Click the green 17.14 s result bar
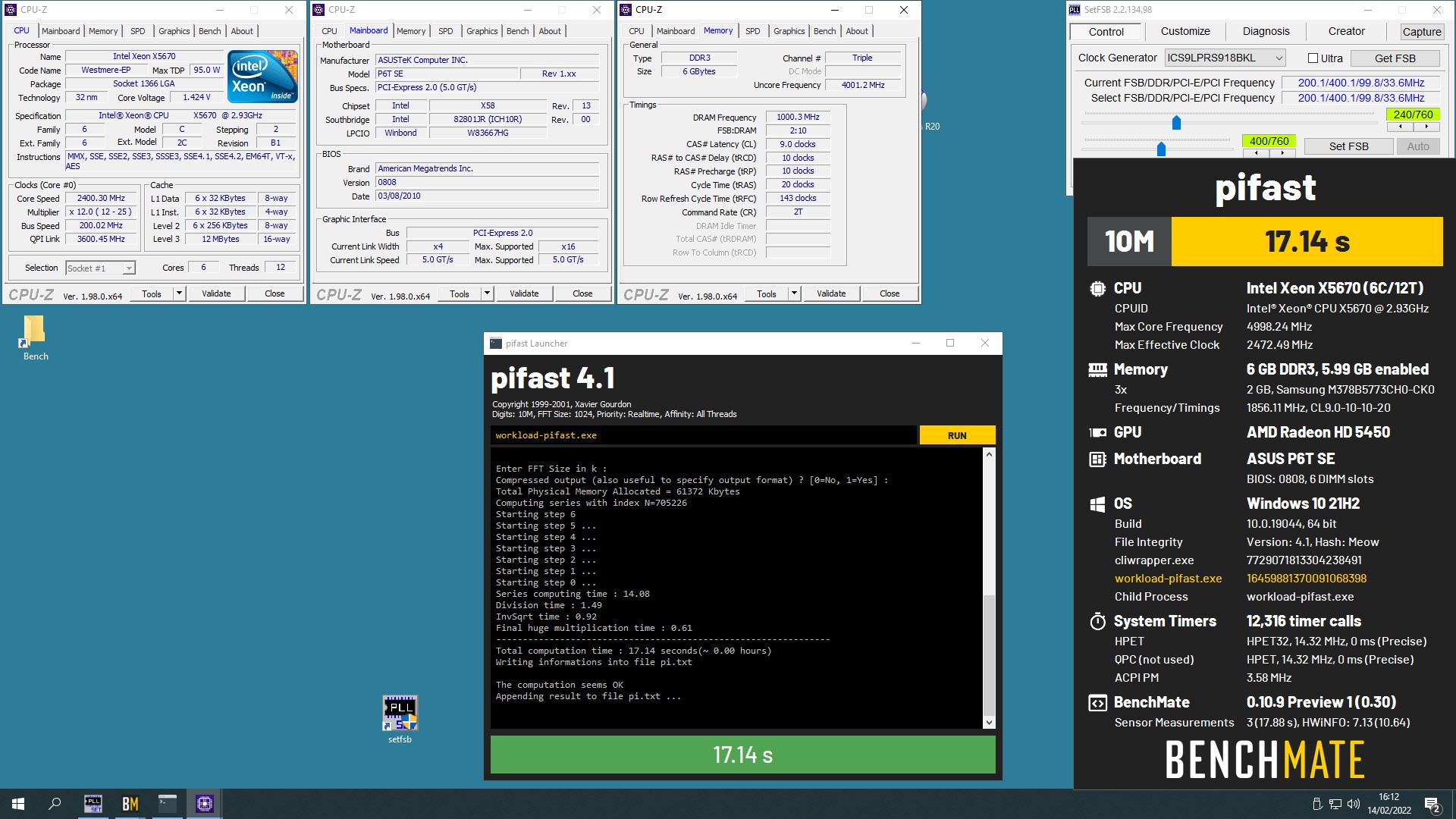Screen dimensions: 1456x819 pos(742,755)
